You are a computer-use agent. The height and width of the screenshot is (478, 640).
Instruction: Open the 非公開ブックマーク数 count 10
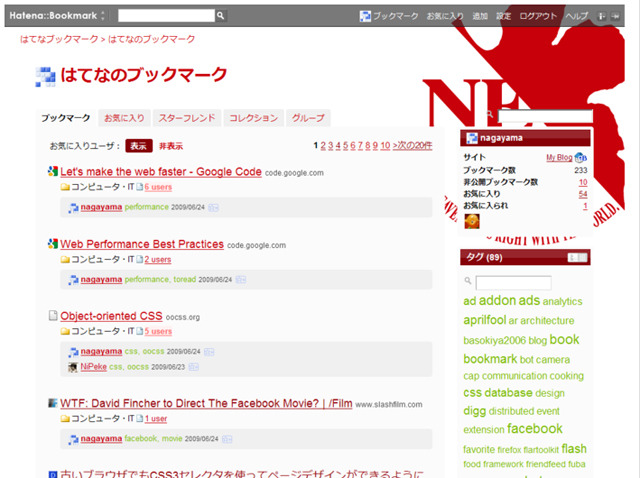(x=583, y=182)
